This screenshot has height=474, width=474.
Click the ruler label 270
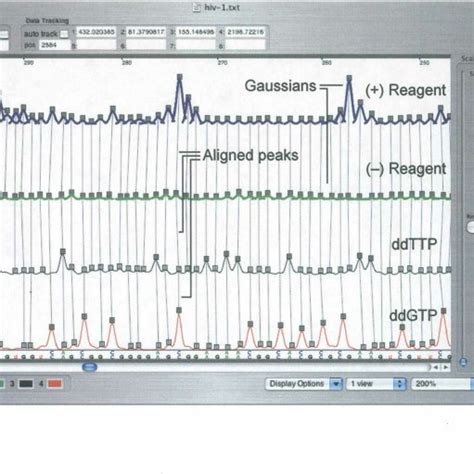click(x=222, y=63)
